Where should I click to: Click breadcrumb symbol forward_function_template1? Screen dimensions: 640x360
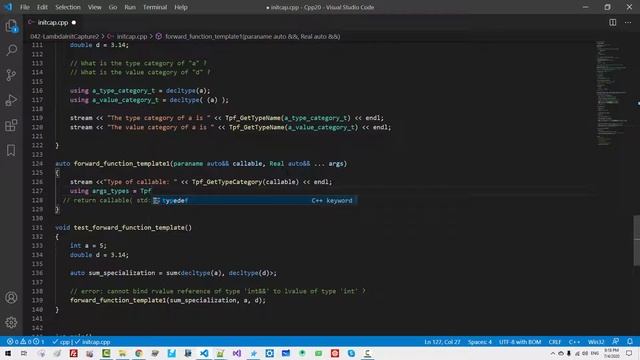click(x=252, y=36)
